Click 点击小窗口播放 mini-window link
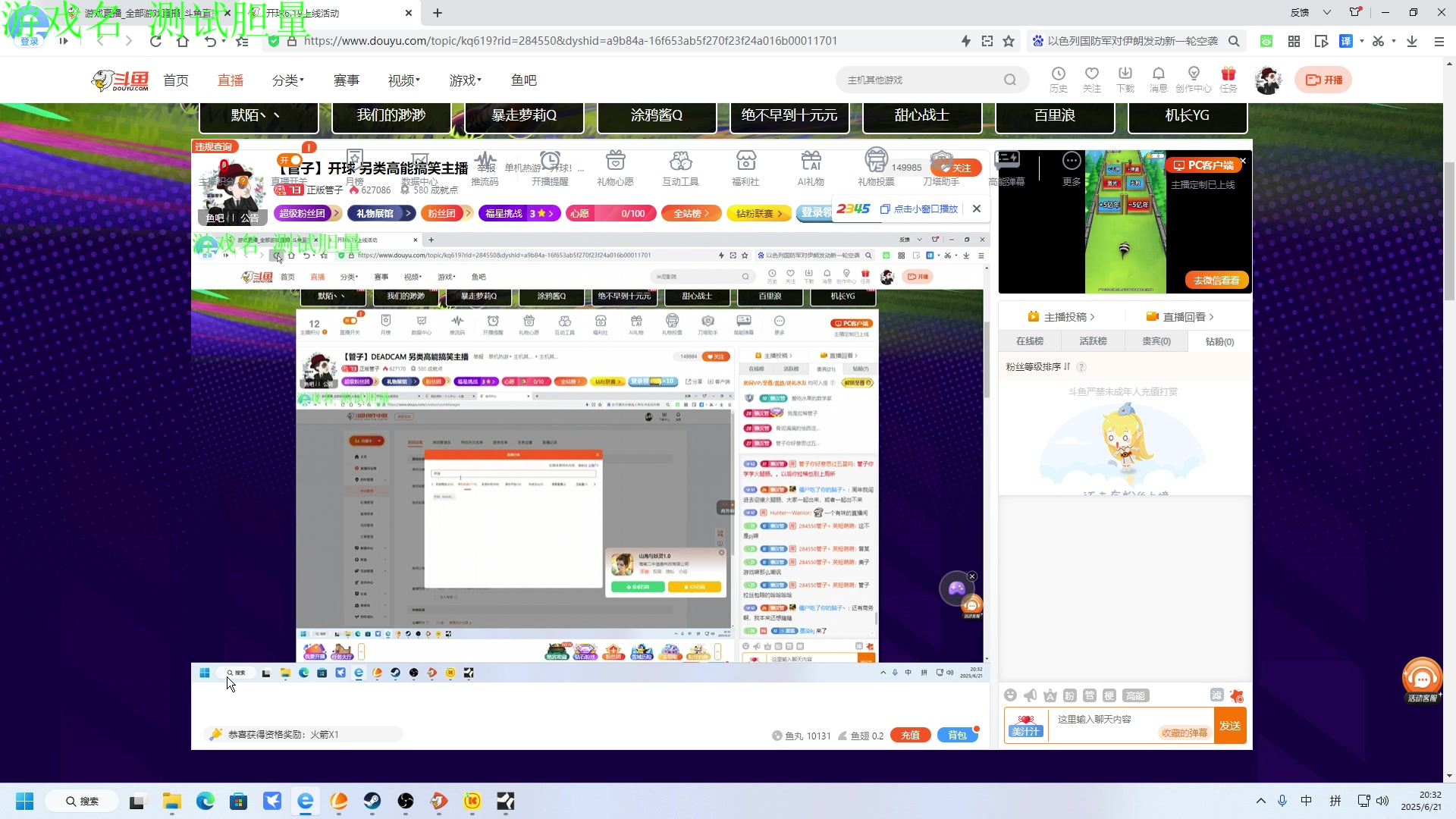 [x=919, y=209]
